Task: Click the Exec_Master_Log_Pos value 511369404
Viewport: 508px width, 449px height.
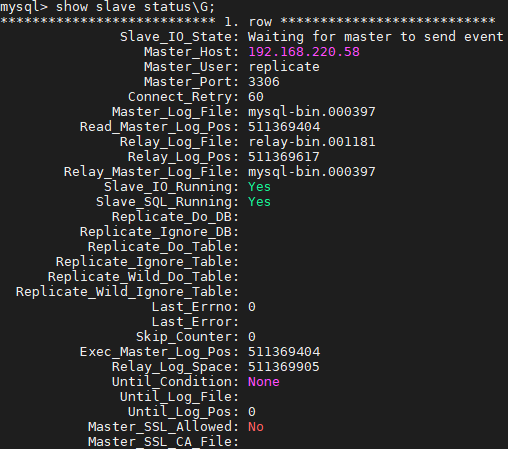Action: coord(284,352)
